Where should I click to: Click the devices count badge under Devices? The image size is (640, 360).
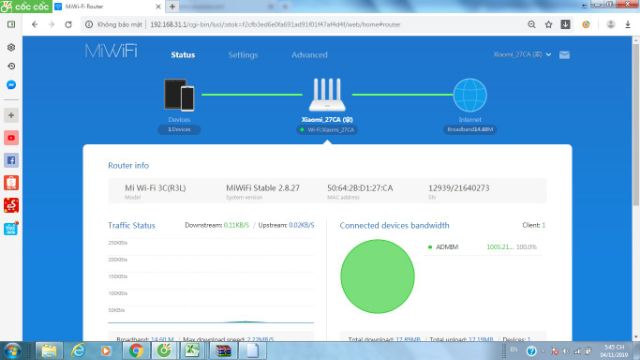(x=179, y=129)
